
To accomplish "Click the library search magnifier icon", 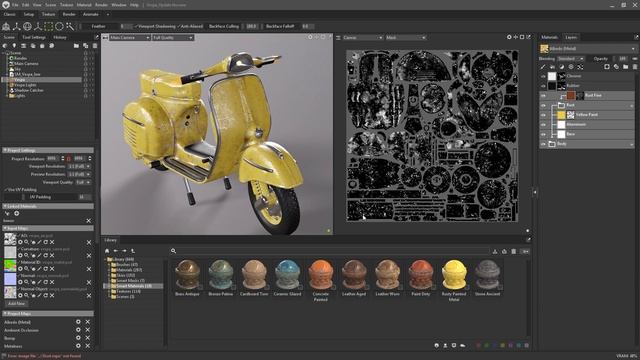I will point(173,251).
